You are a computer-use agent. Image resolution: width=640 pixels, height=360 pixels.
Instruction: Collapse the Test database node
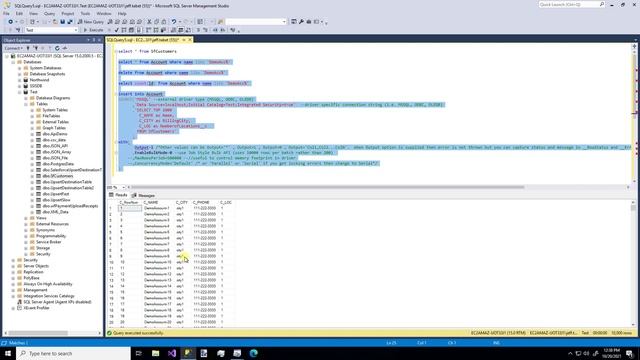pos(20,92)
